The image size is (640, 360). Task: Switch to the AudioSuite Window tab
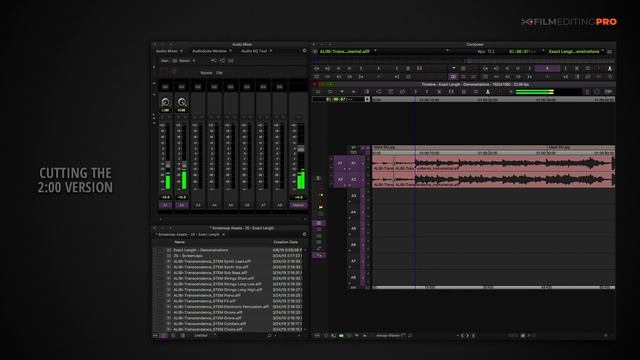click(209, 51)
